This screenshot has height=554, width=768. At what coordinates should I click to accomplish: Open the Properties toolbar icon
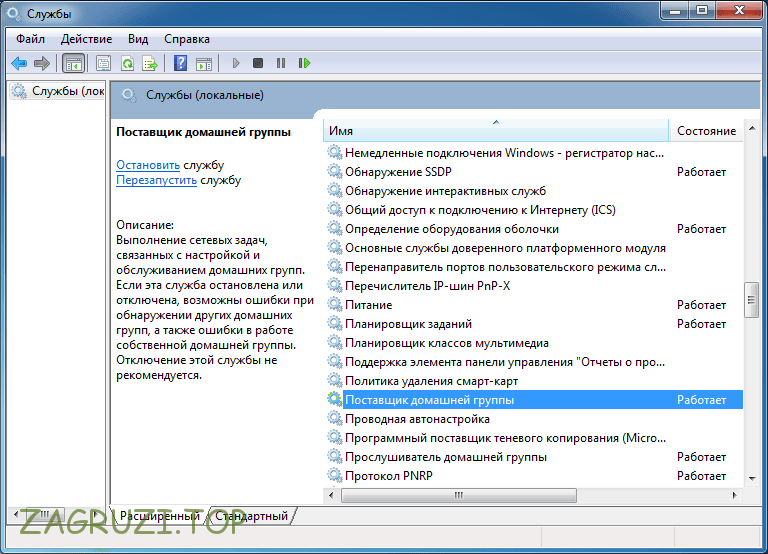click(103, 63)
